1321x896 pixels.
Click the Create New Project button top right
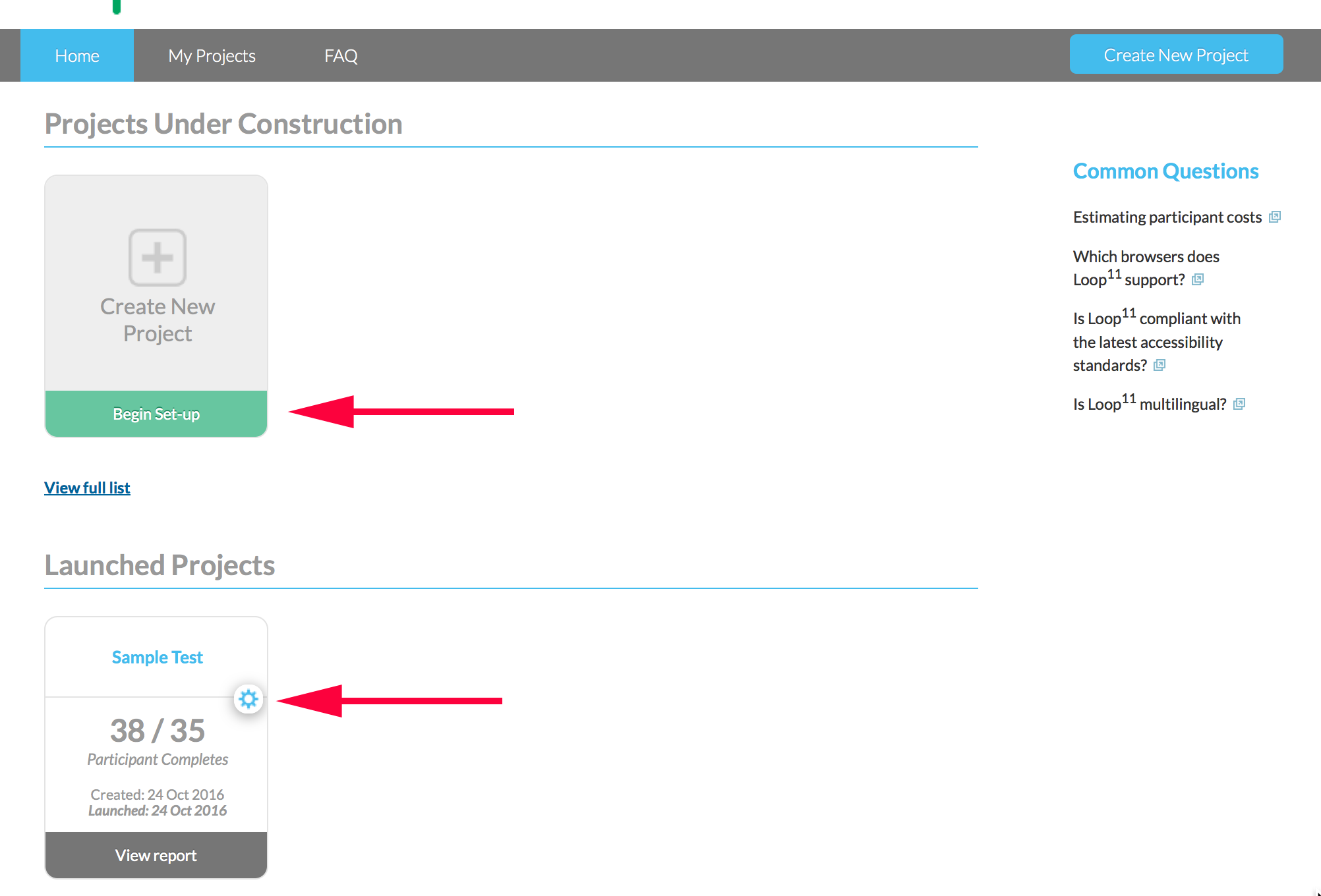(1177, 55)
